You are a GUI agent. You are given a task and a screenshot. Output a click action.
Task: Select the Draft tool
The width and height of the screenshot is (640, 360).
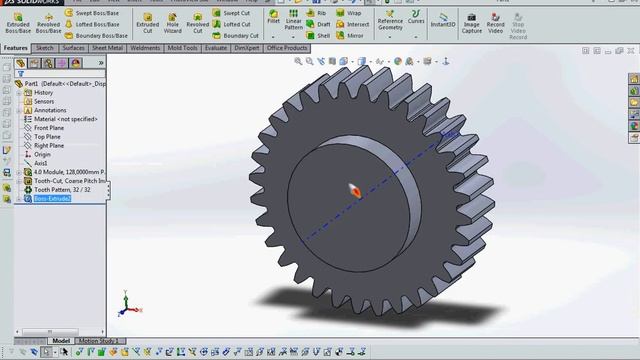[x=318, y=24]
